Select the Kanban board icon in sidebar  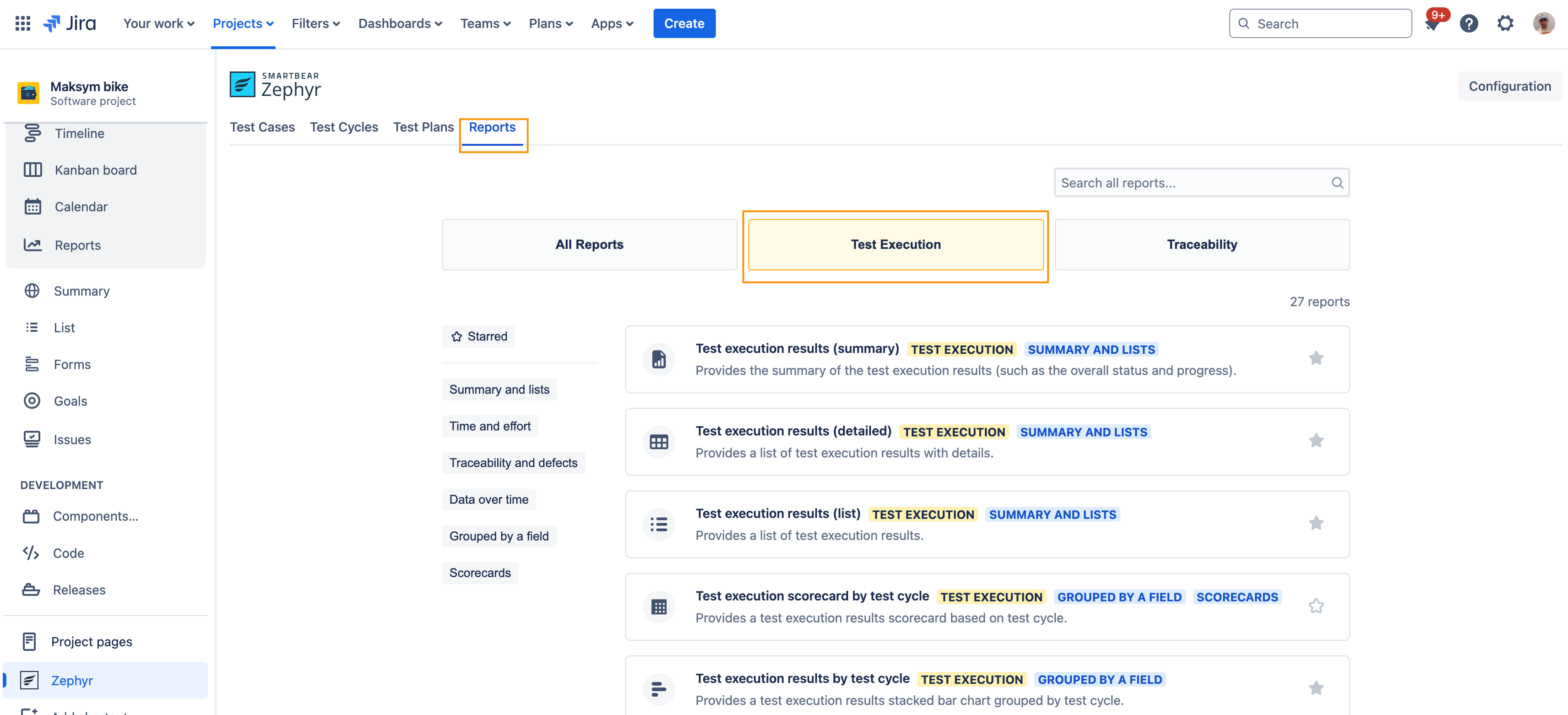click(33, 170)
